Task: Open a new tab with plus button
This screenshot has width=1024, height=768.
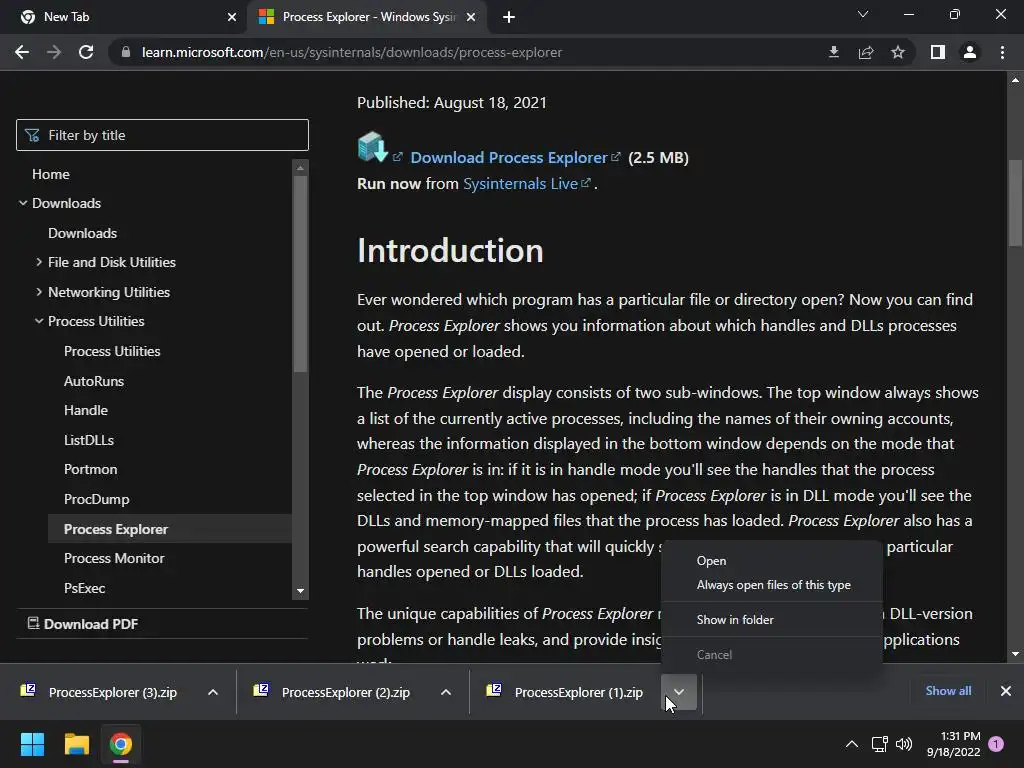Action: click(509, 17)
